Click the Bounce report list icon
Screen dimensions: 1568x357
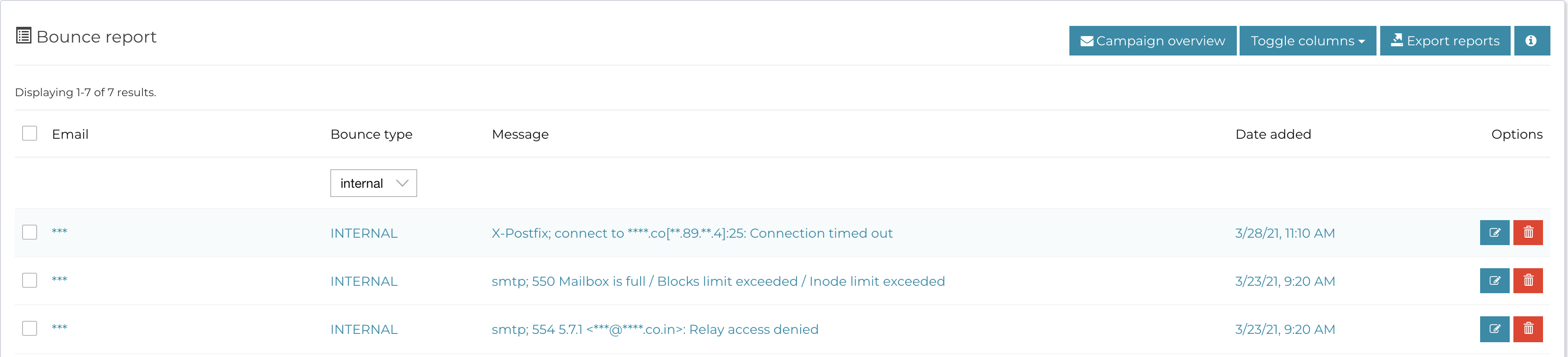[x=23, y=36]
